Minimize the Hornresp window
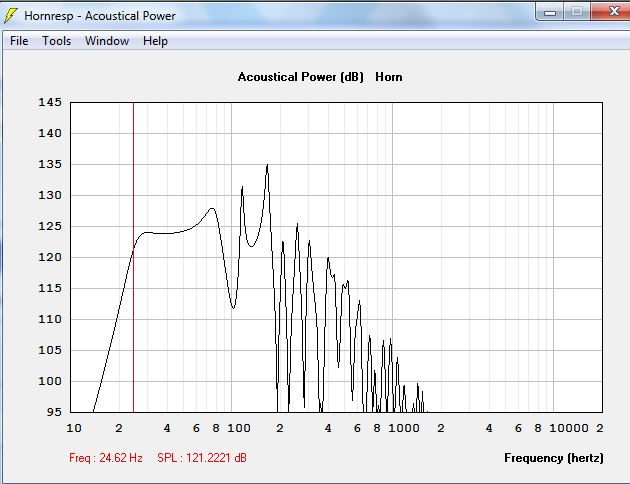The height and width of the screenshot is (484, 630). (x=550, y=12)
